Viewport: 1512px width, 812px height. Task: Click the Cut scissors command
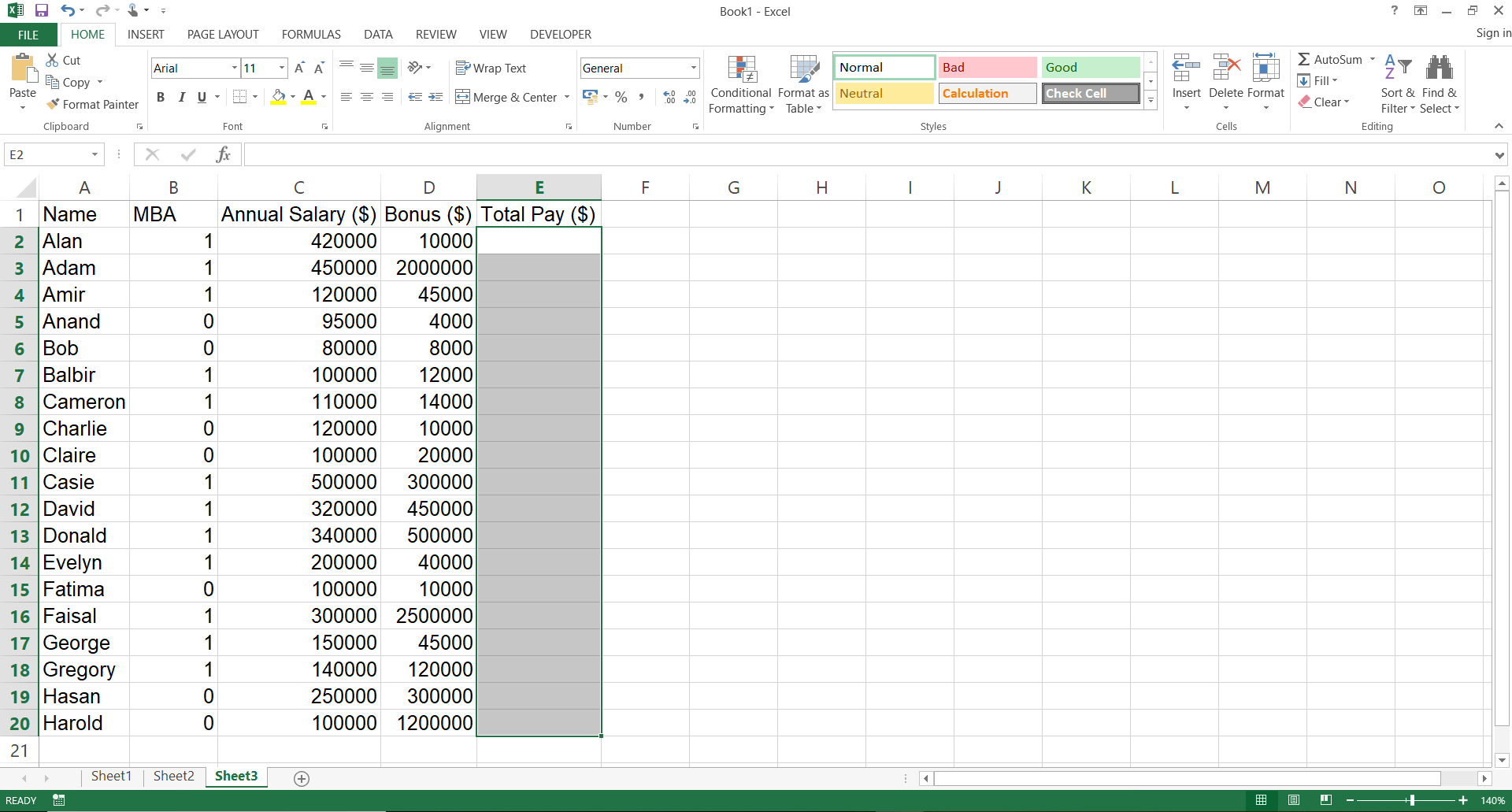pyautogui.click(x=63, y=60)
